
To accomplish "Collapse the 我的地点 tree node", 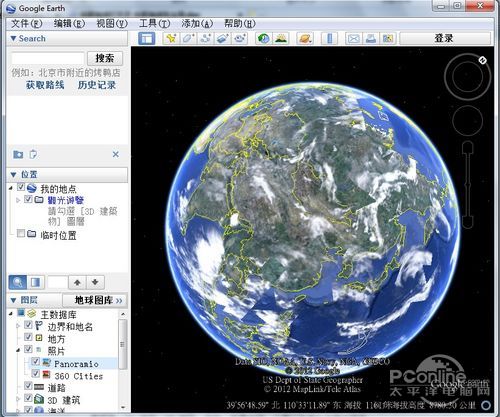I will (11, 188).
